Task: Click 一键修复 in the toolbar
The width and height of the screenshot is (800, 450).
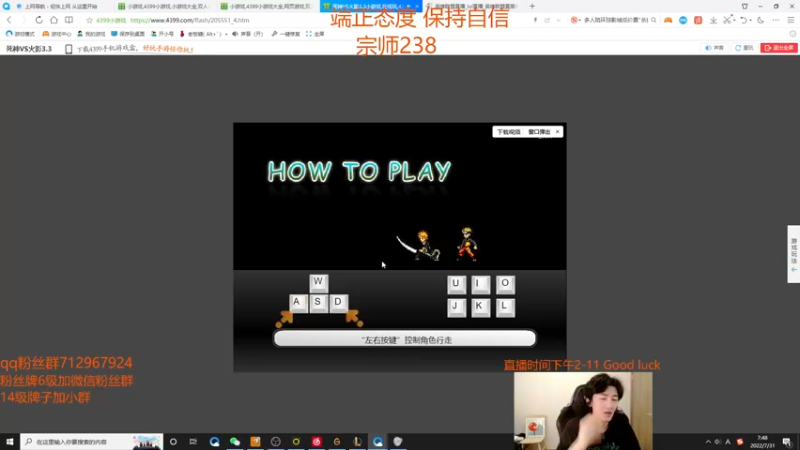Action: click(x=286, y=34)
